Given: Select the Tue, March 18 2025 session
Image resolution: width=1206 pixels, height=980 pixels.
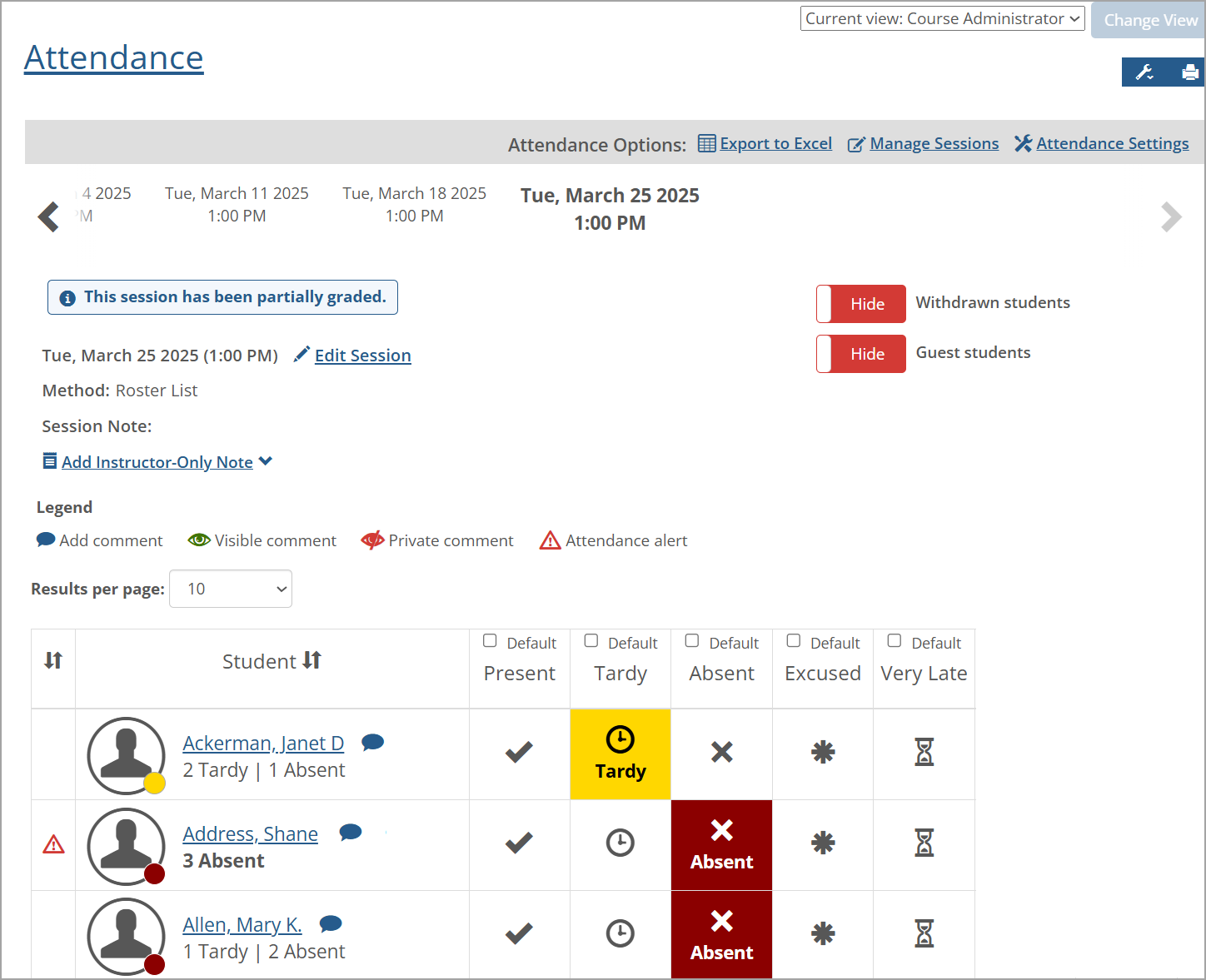Looking at the screenshot, I should [414, 205].
